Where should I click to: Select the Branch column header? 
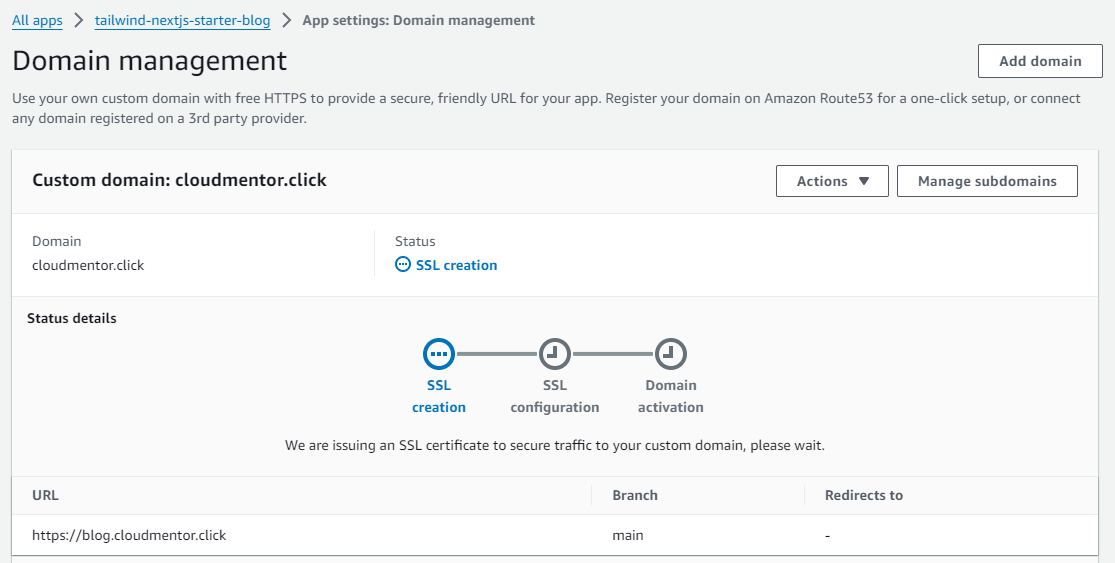point(635,495)
